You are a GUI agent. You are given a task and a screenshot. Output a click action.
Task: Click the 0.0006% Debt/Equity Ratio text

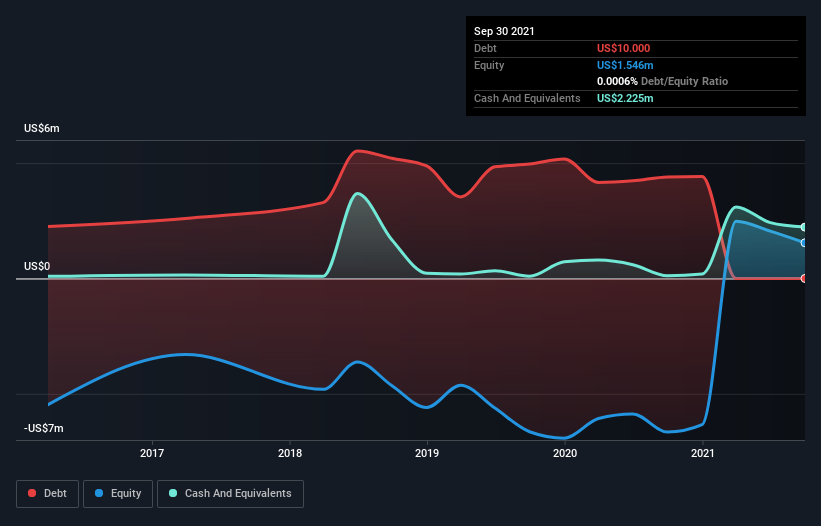[x=662, y=82]
